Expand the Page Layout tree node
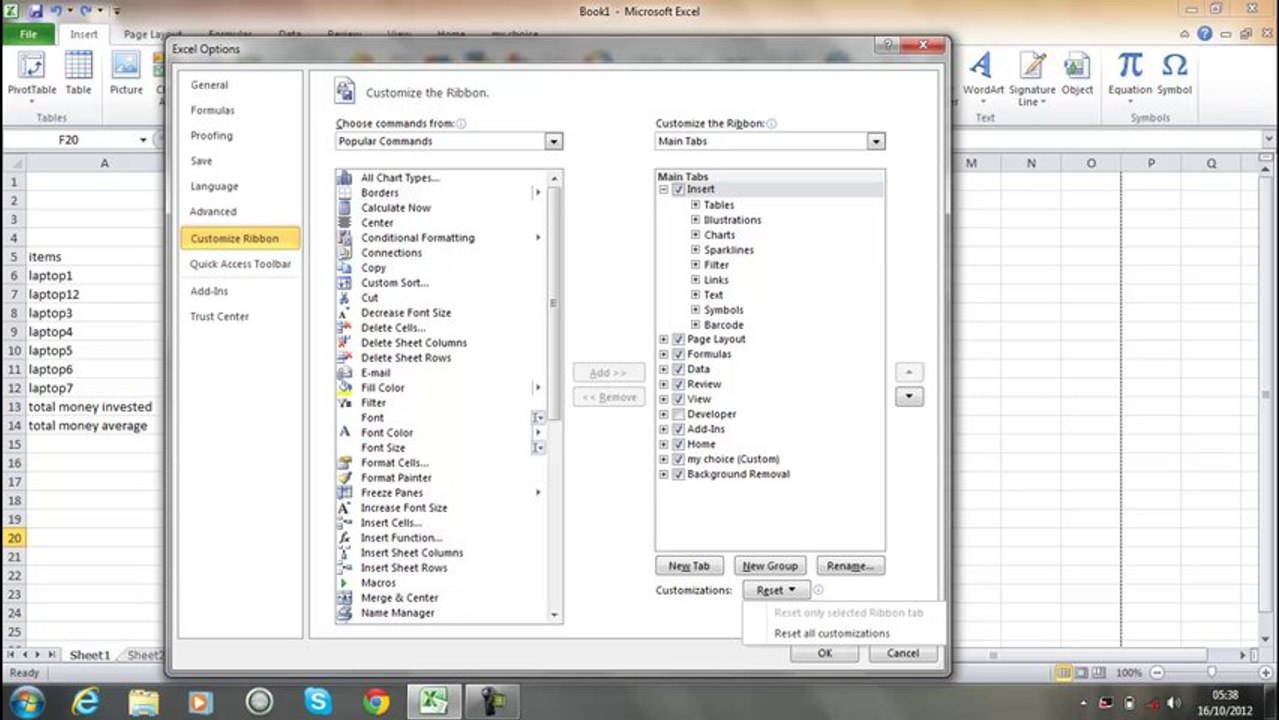Image resolution: width=1279 pixels, height=720 pixels. 664,340
